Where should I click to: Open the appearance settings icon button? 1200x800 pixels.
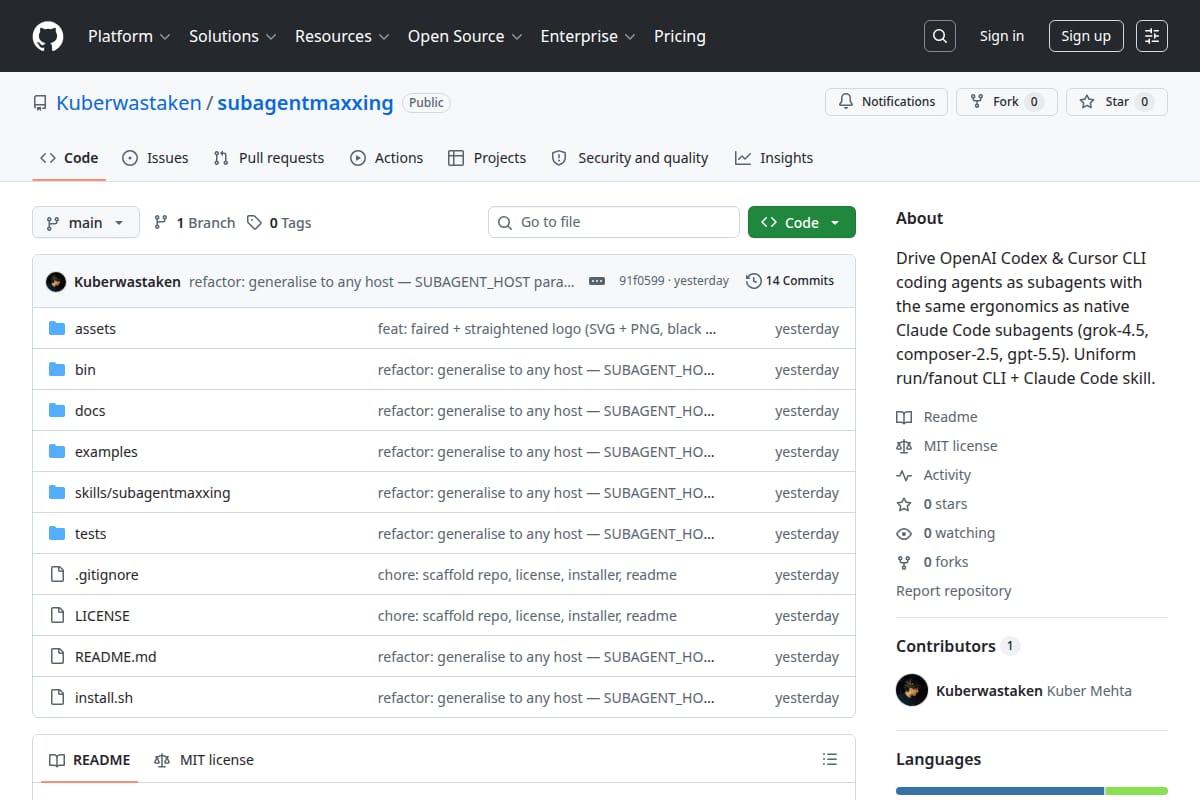[x=1152, y=36]
